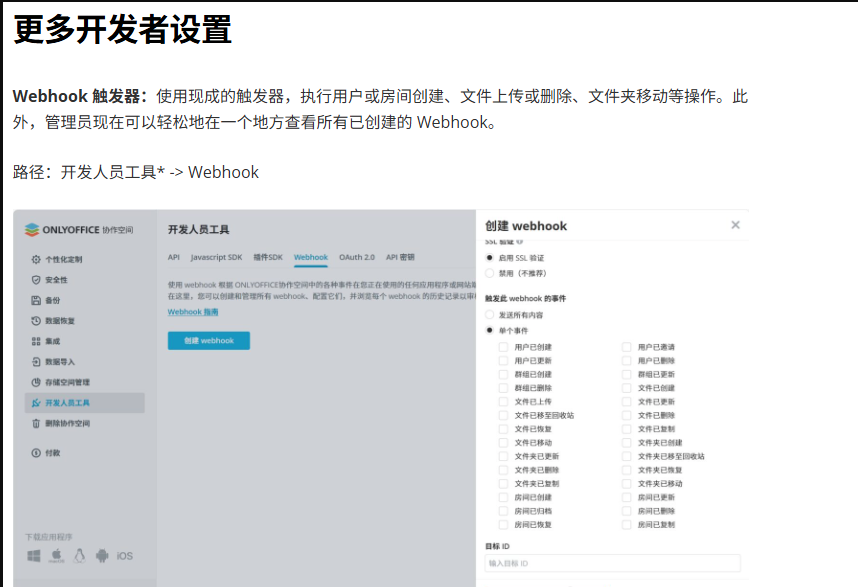858x587 pixels.
Task: Click the iOS app download icon
Action: pyautogui.click(x=125, y=556)
